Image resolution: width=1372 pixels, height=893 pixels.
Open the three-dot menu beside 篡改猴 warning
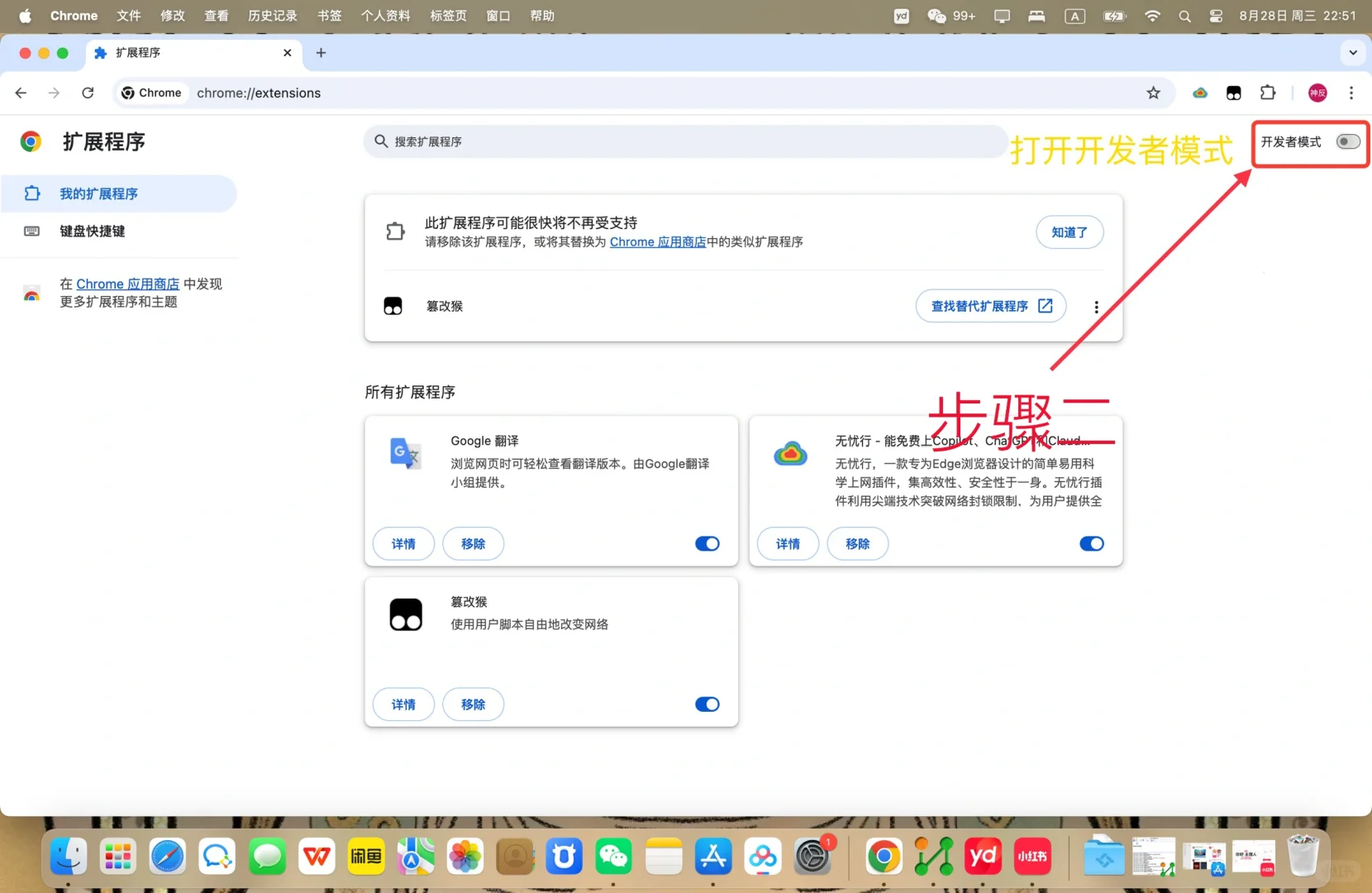pos(1095,306)
